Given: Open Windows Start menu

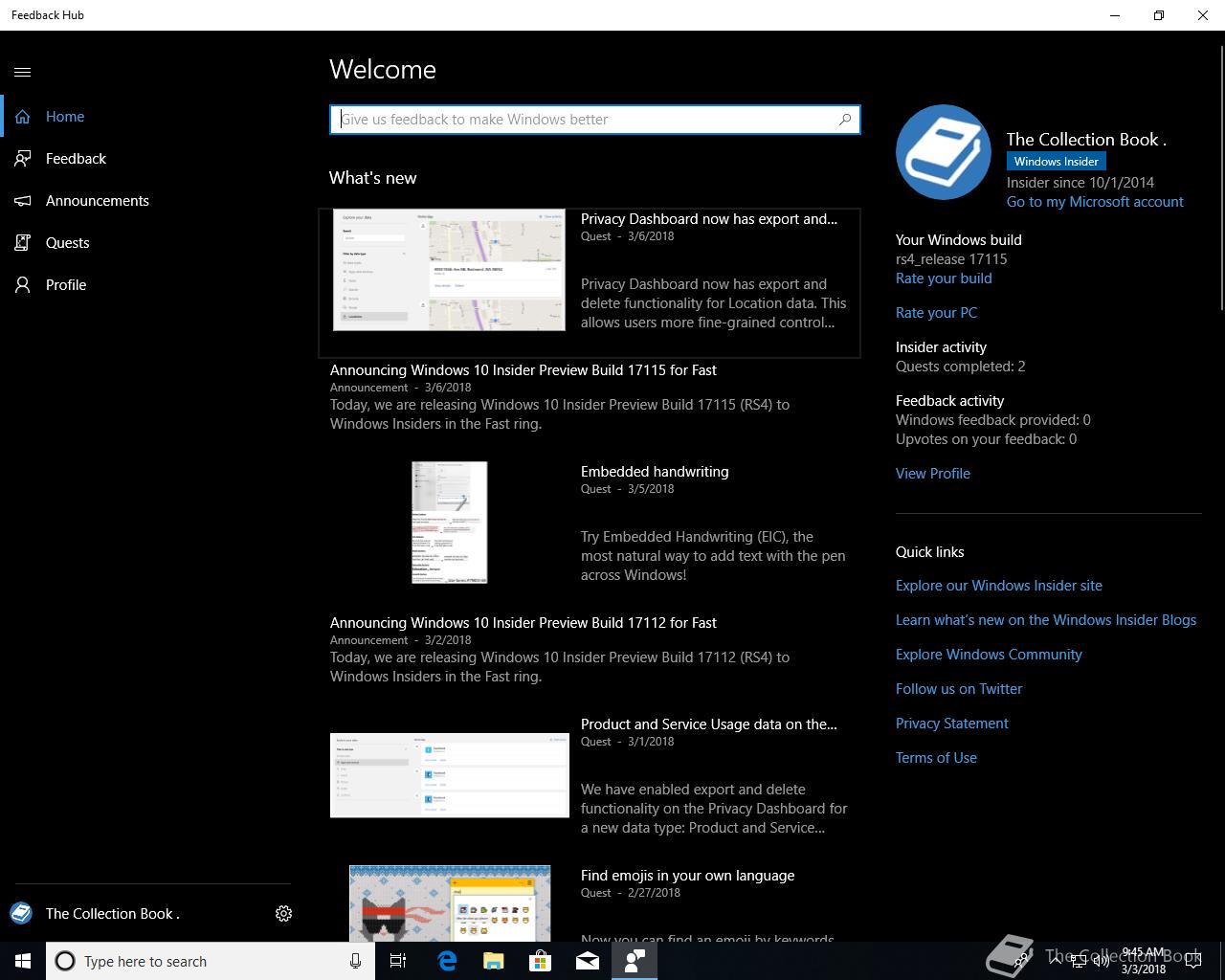Looking at the screenshot, I should pyautogui.click(x=23, y=961).
